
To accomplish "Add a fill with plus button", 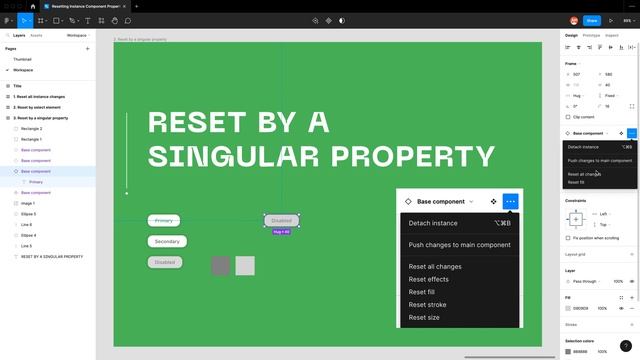I will click(x=632, y=298).
